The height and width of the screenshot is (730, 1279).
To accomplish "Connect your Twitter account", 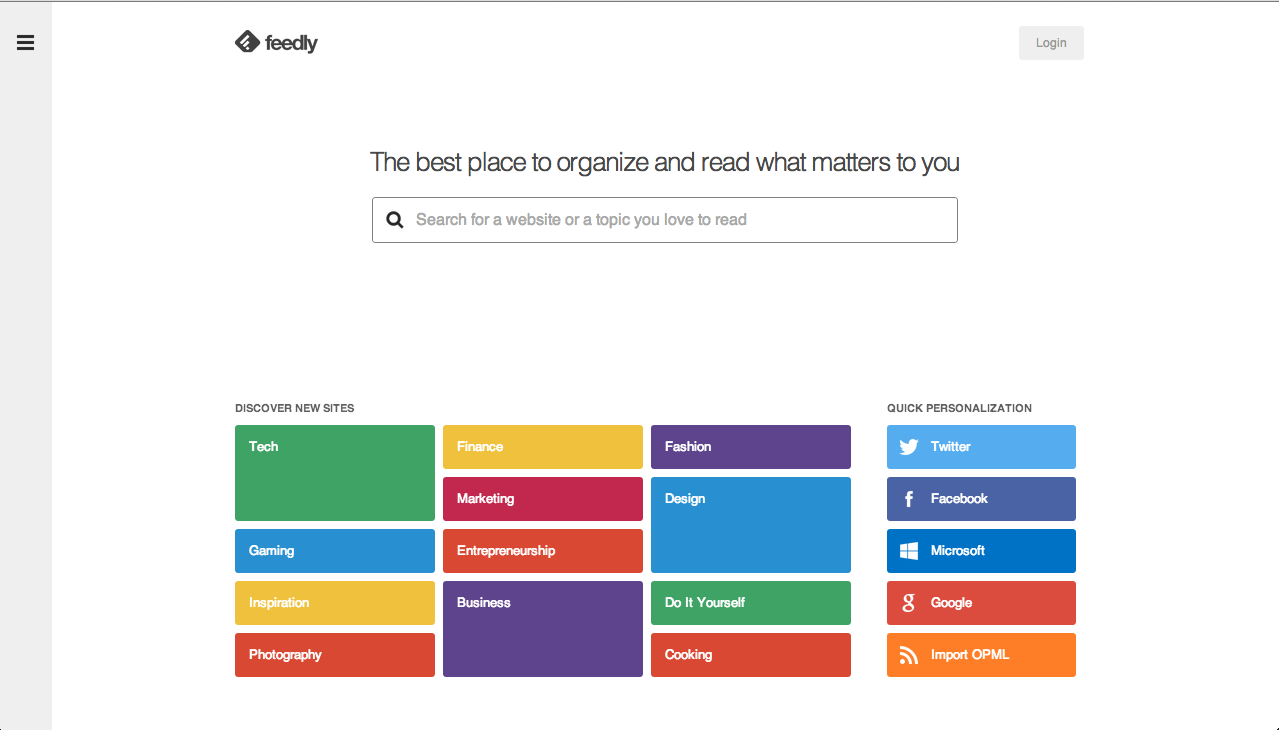I will point(980,446).
